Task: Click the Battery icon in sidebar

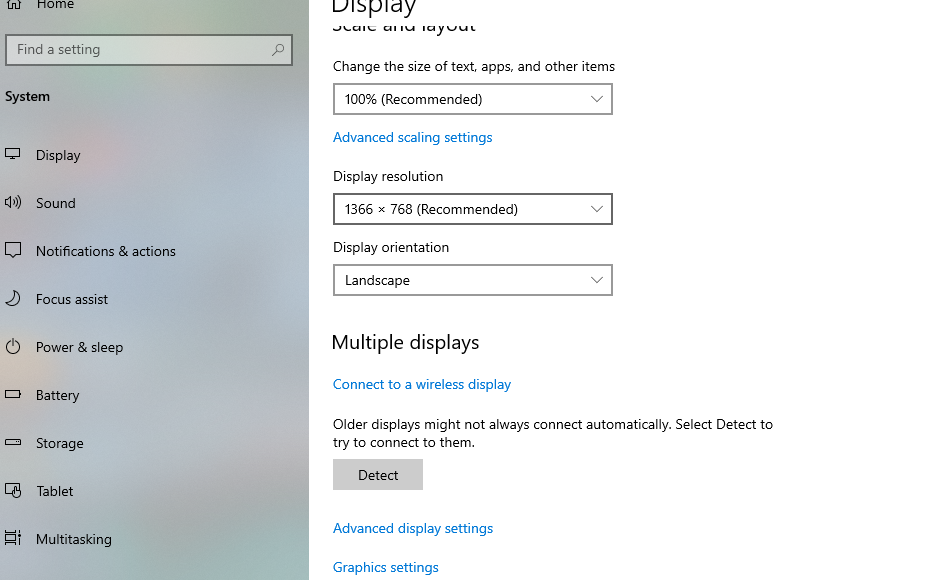Action: pyautogui.click(x=13, y=395)
